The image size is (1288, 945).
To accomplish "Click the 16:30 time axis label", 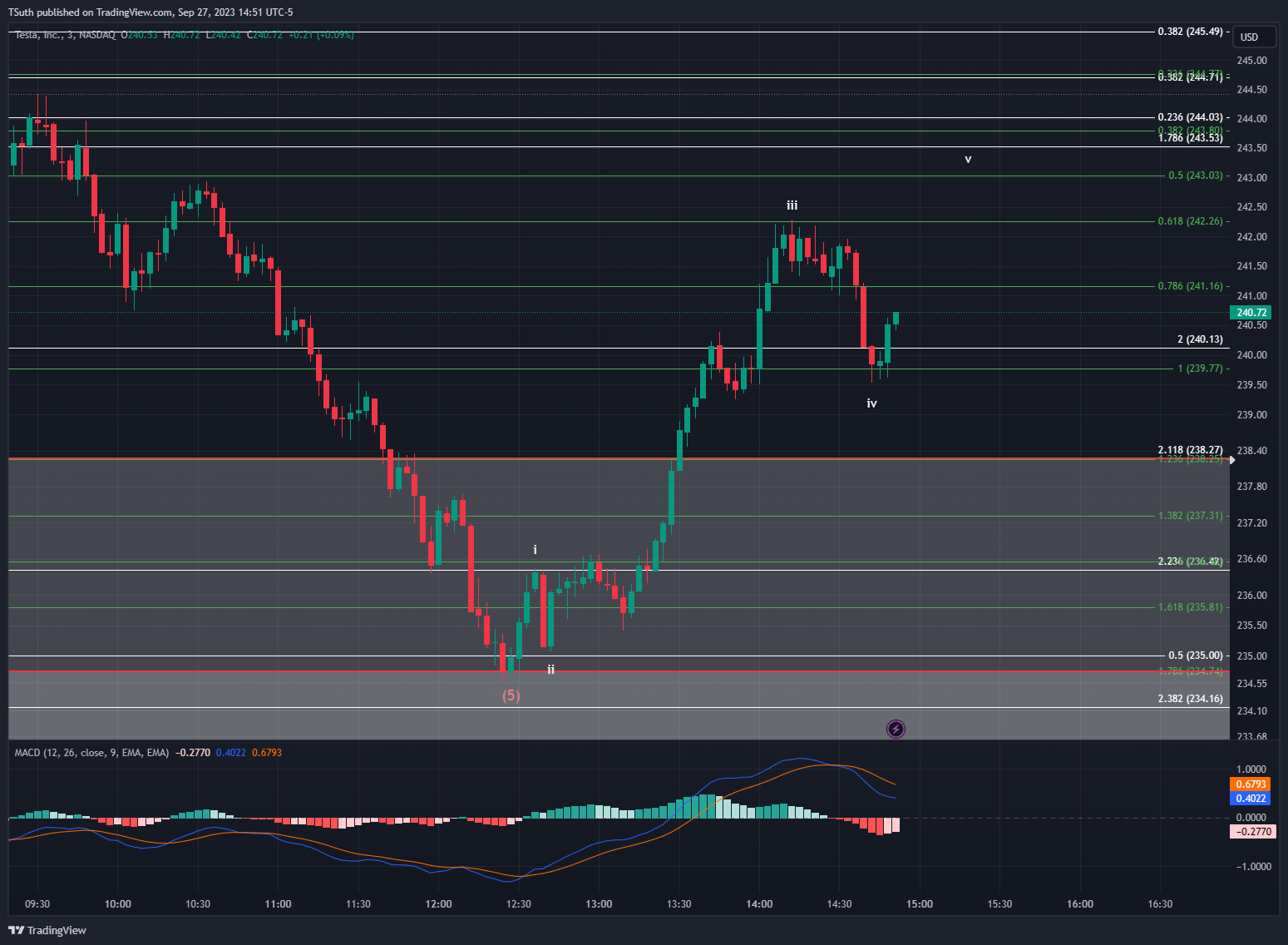I will click(1160, 904).
